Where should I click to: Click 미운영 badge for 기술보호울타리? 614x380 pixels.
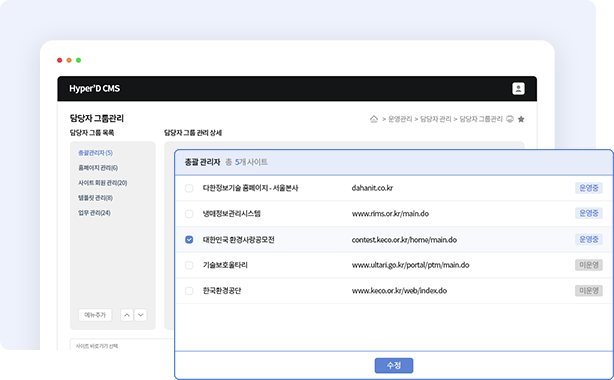click(589, 265)
